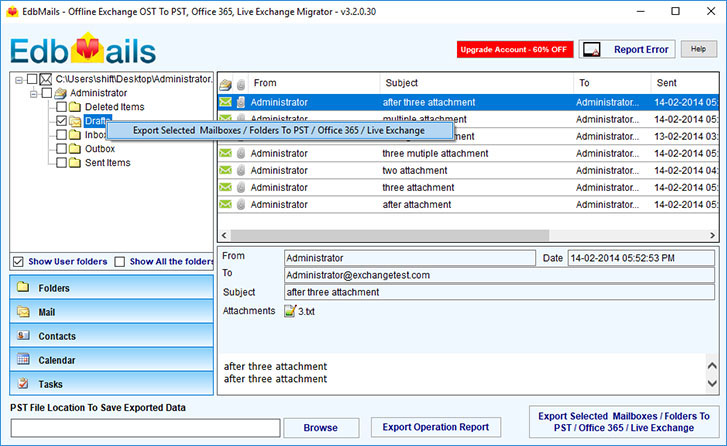This screenshot has height=446, width=727.
Task: Click envelope icon of 'two attachment' row
Action: 225,170
